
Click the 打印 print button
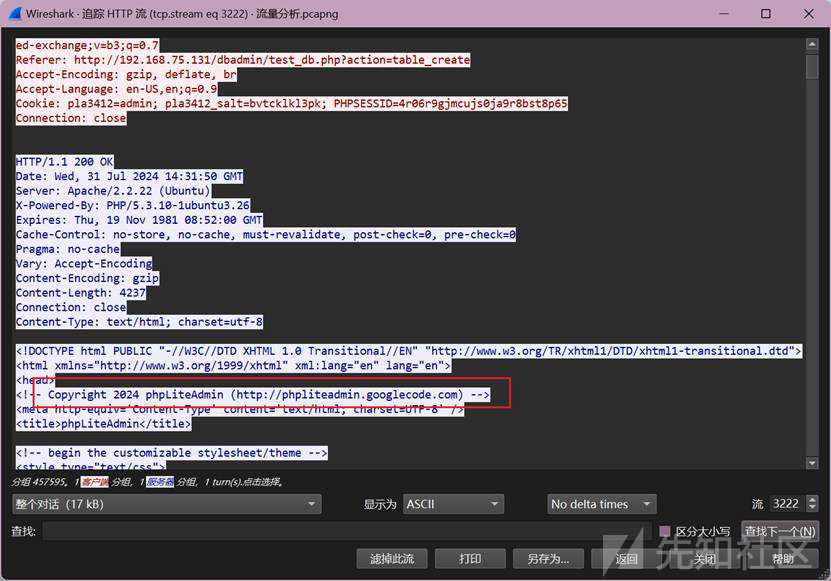coord(470,559)
